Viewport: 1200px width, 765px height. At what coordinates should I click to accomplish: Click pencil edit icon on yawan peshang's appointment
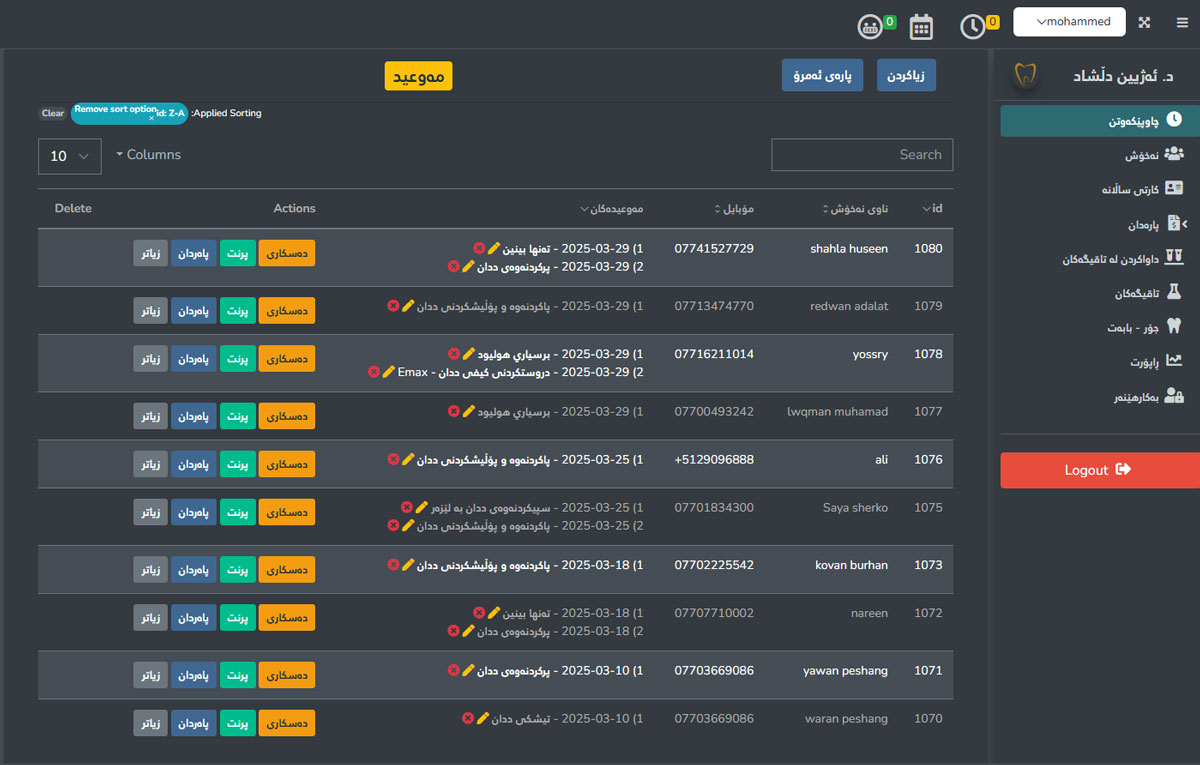click(468, 670)
